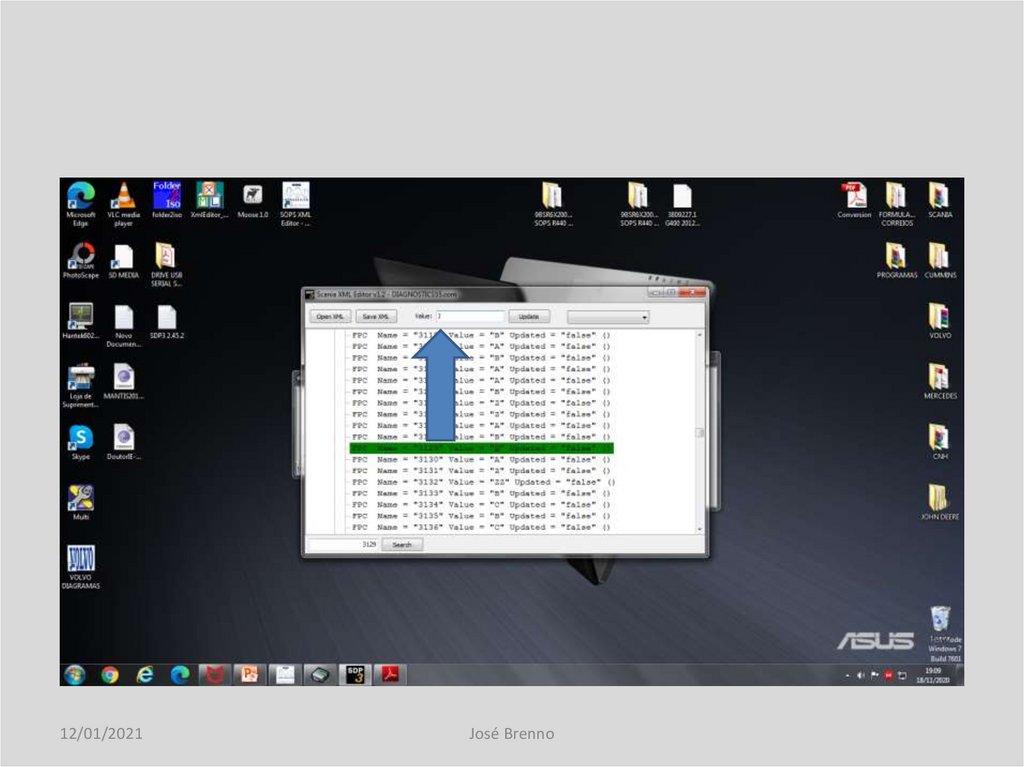This screenshot has height=767, width=1024.
Task: Select the FPC row named 3131
Action: 481,470
